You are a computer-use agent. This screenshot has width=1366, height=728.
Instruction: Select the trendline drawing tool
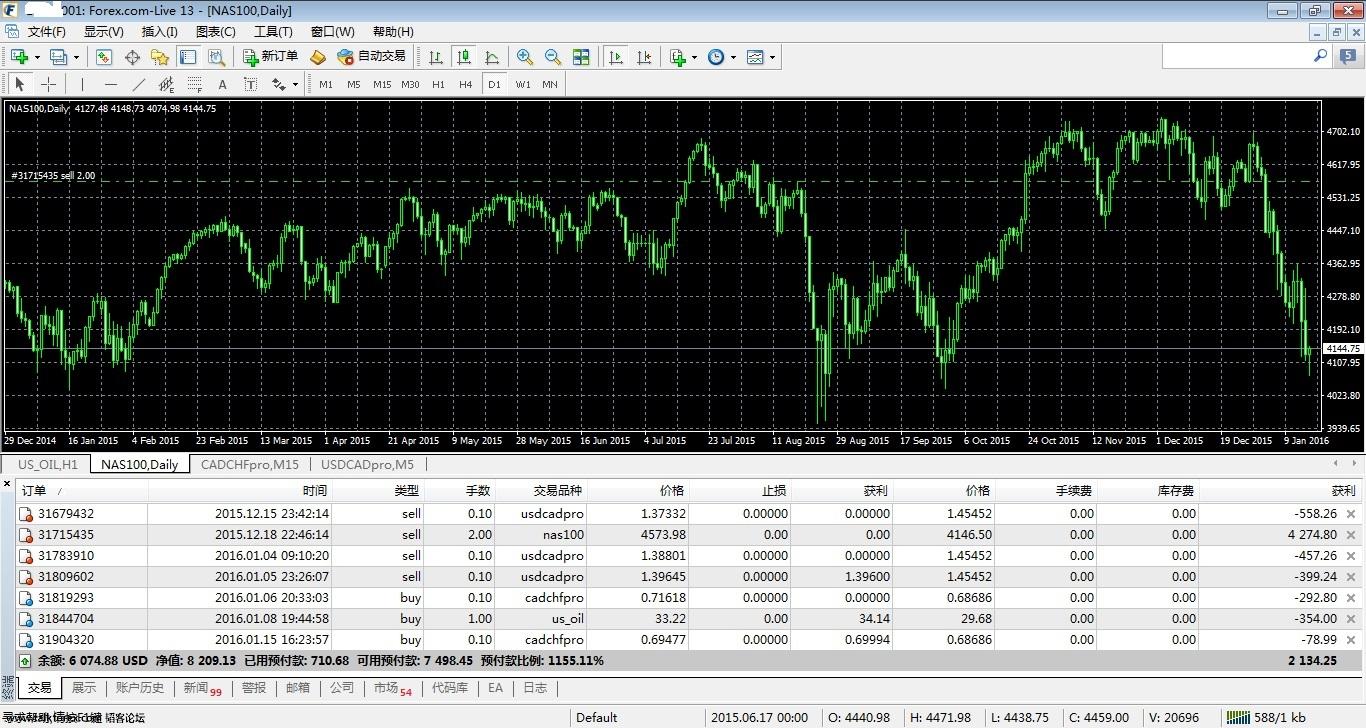138,84
